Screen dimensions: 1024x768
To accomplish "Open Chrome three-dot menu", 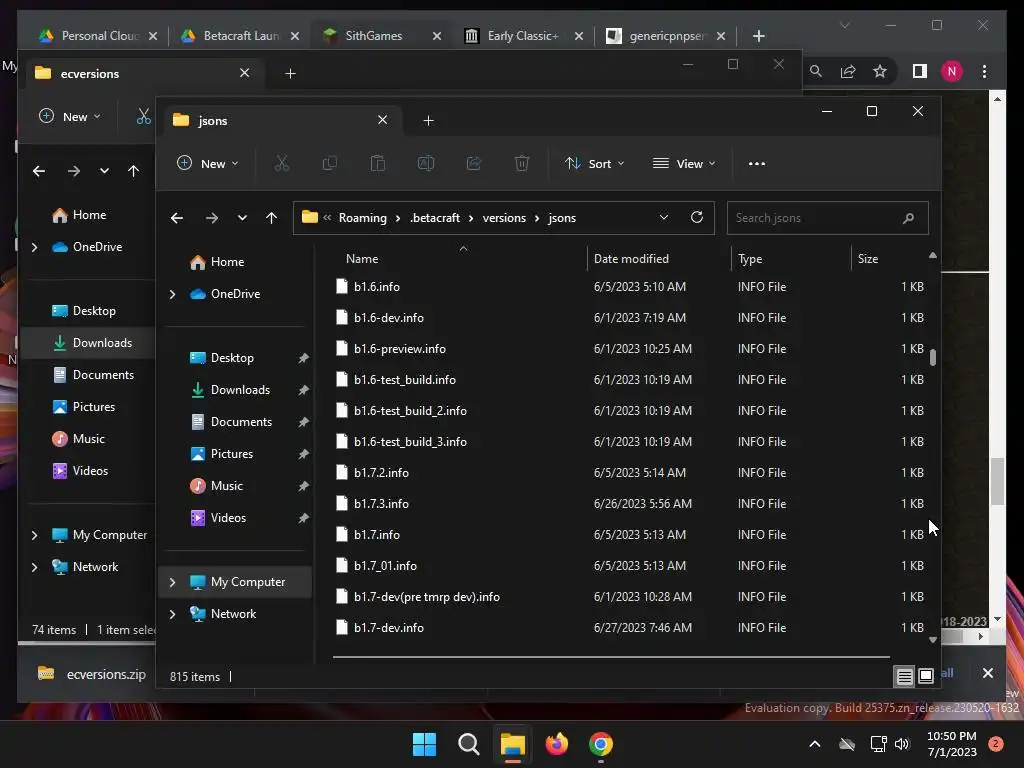I will pyautogui.click(x=985, y=71).
